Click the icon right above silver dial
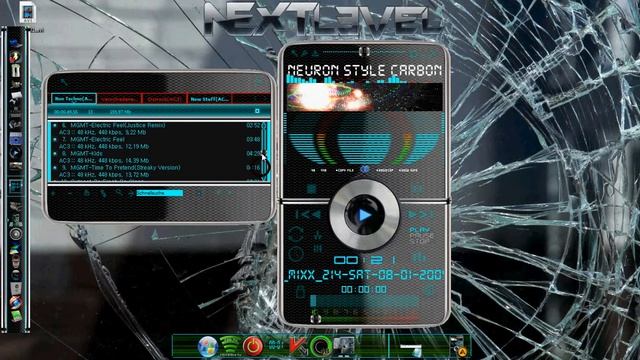This screenshot has height=360, width=640. [x=417, y=189]
